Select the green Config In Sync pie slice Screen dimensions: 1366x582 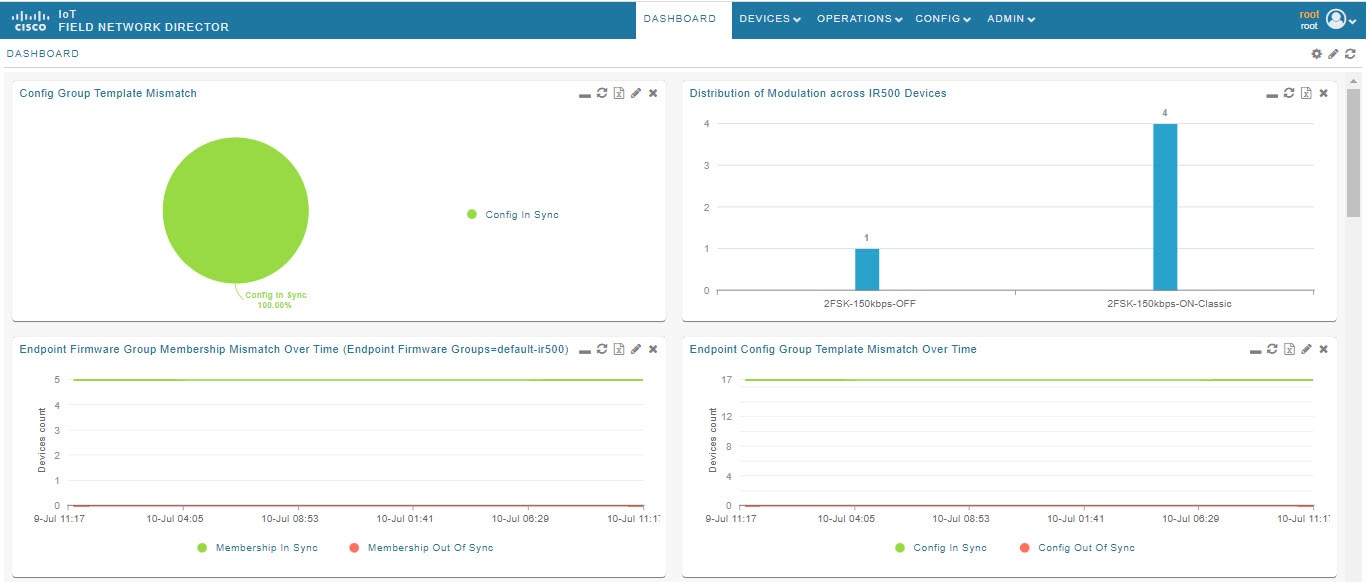[x=236, y=210]
